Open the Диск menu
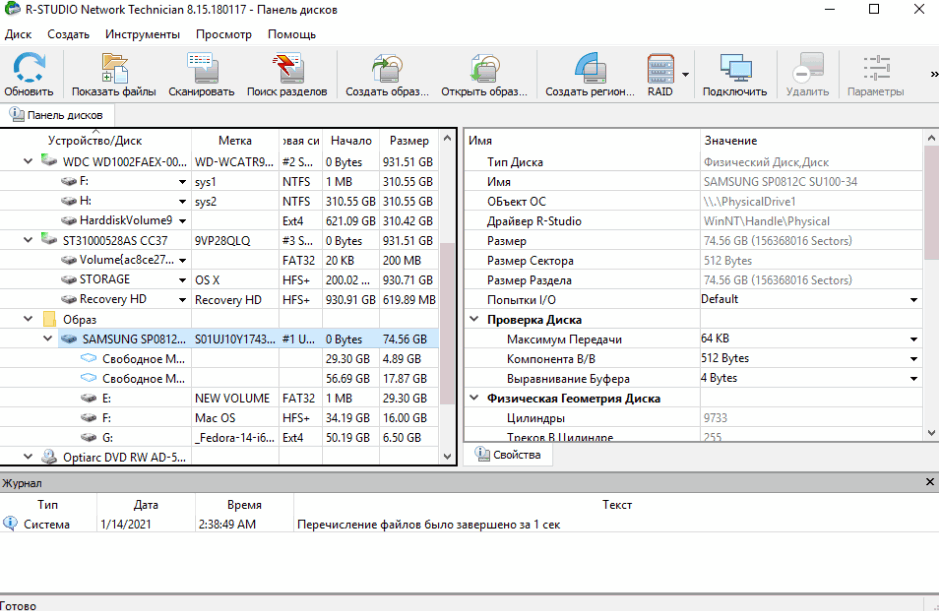Screen dimensions: 939x611 pyautogui.click(x=18, y=34)
